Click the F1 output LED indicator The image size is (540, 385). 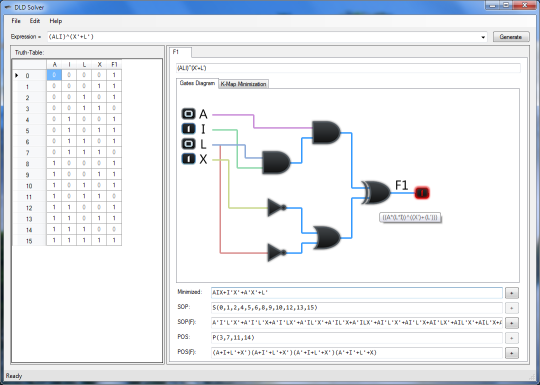coord(422,193)
